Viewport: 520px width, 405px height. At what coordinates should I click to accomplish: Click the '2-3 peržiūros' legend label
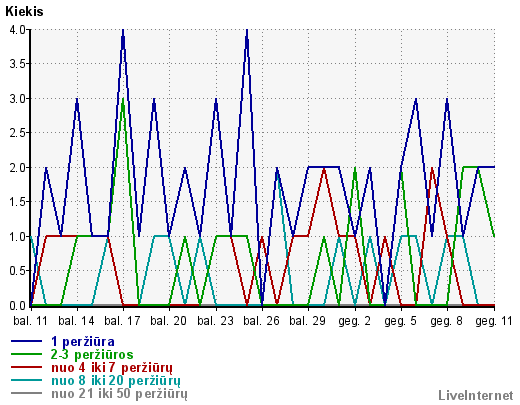pyautogui.click(x=92, y=354)
